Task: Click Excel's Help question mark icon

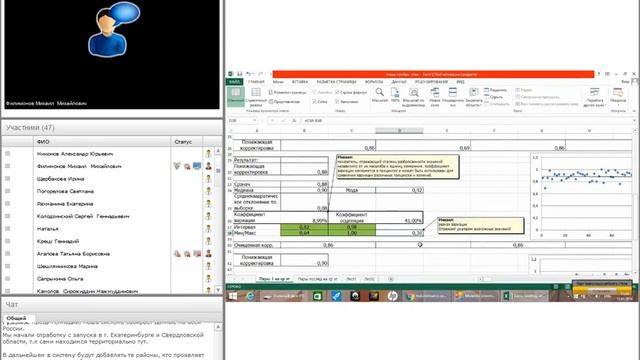Action: pos(599,74)
